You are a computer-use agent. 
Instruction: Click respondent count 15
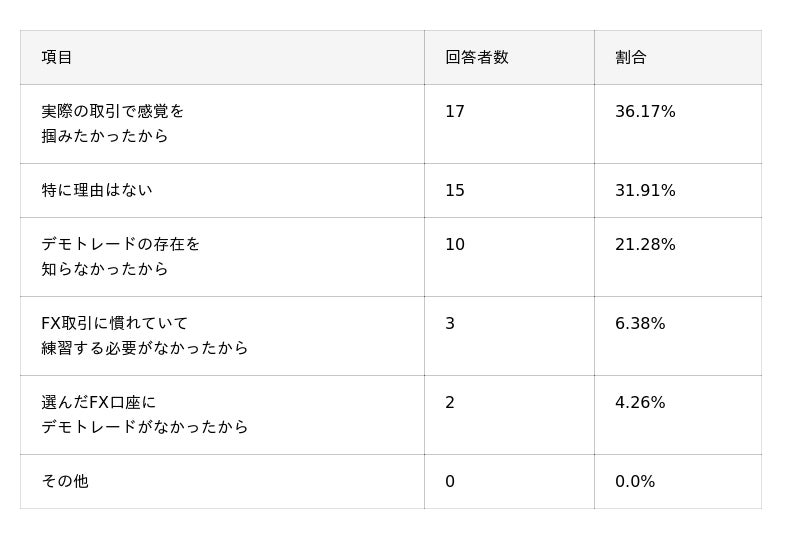pyautogui.click(x=455, y=191)
